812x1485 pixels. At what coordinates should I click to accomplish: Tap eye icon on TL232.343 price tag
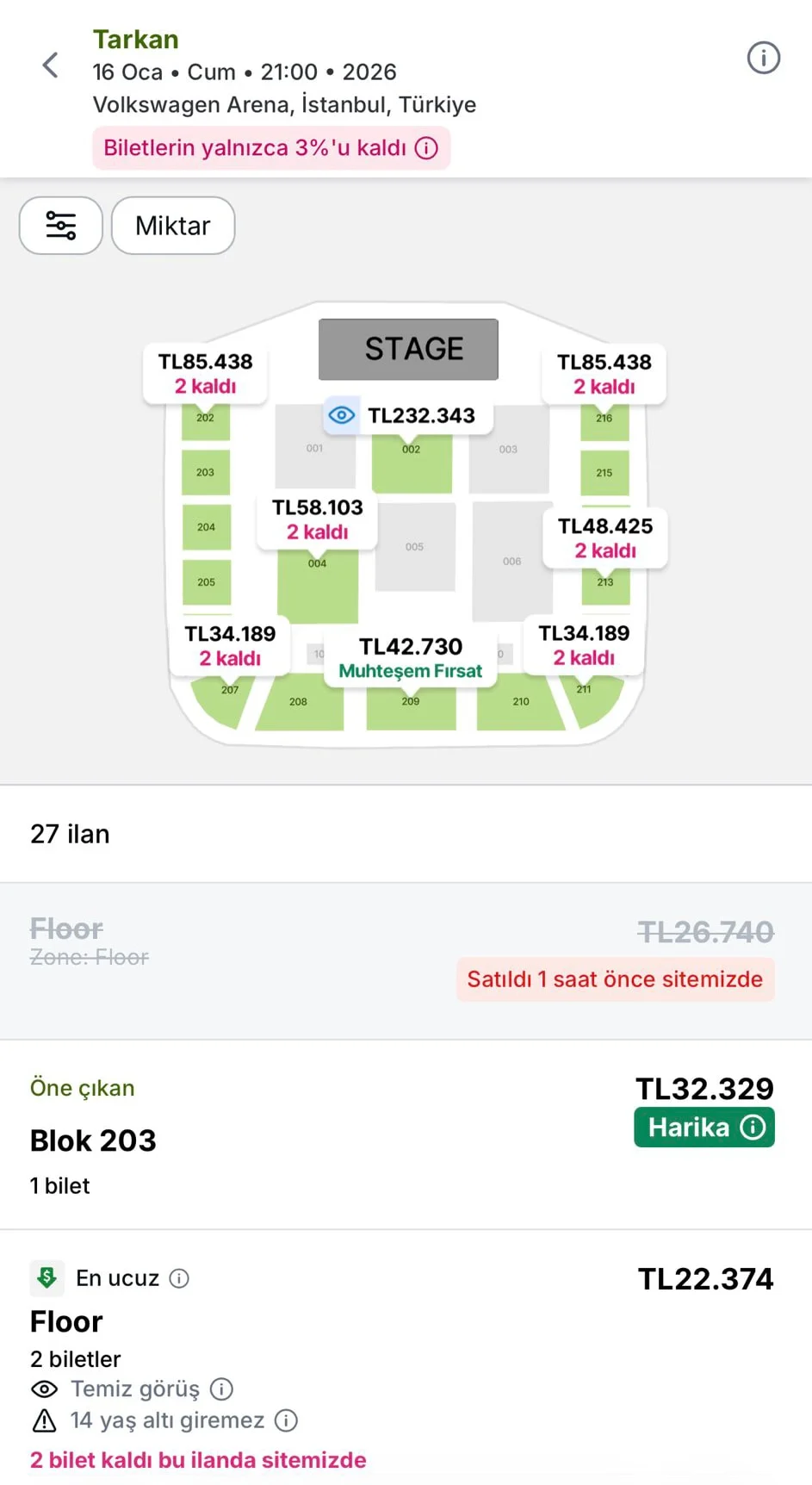[x=342, y=415]
